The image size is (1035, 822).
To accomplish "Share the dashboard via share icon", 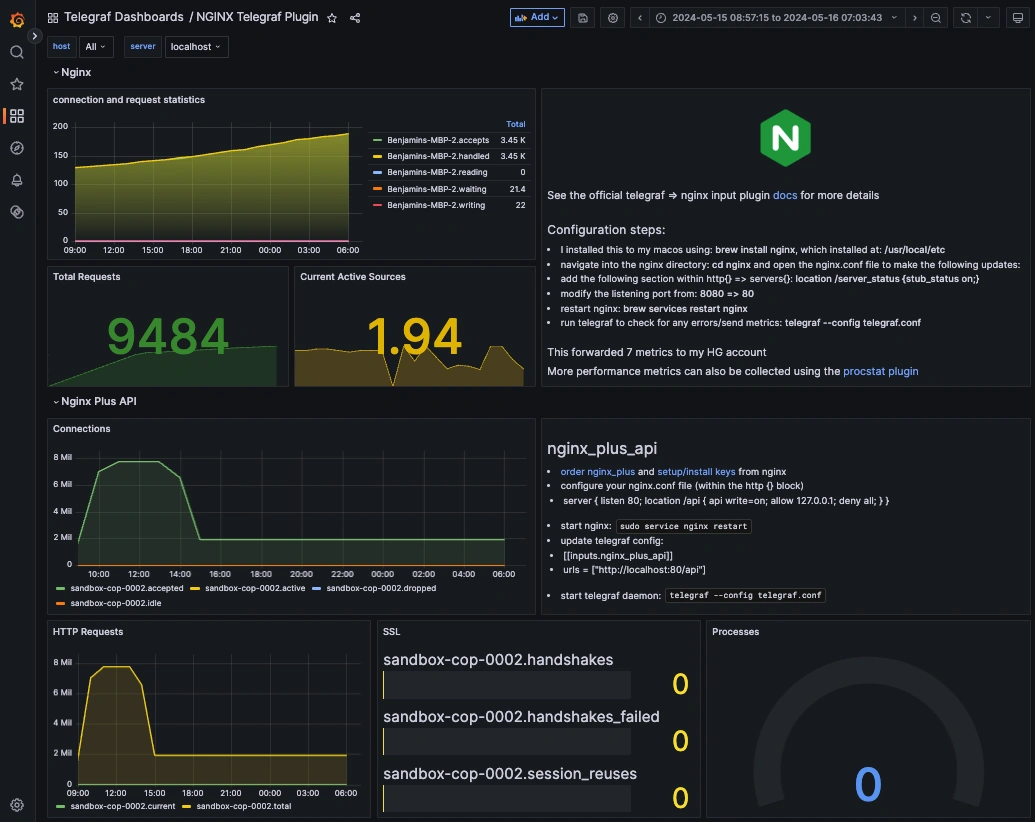I will (354, 18).
